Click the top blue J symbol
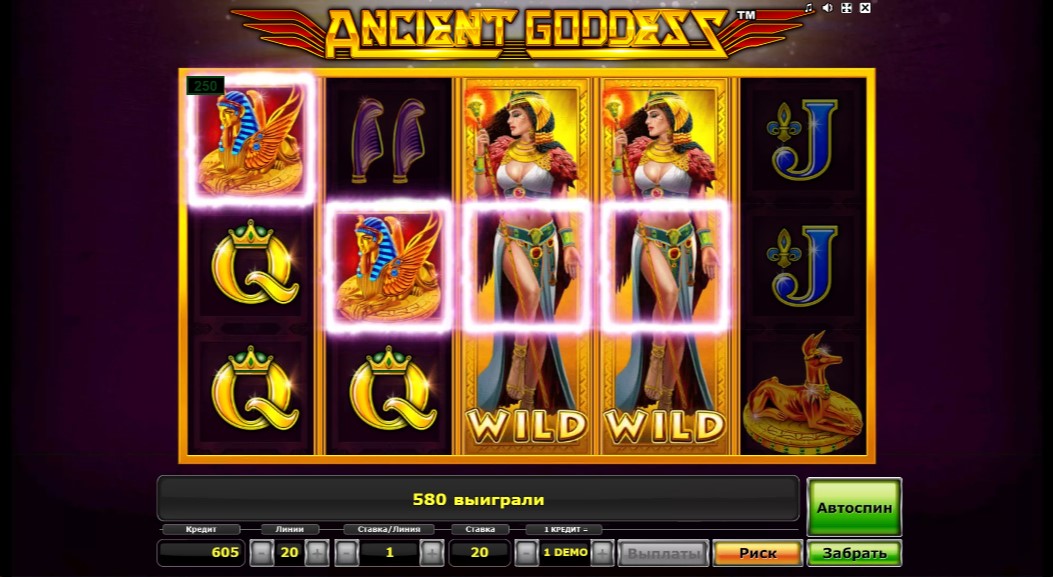The image size is (1053, 577). 803,140
